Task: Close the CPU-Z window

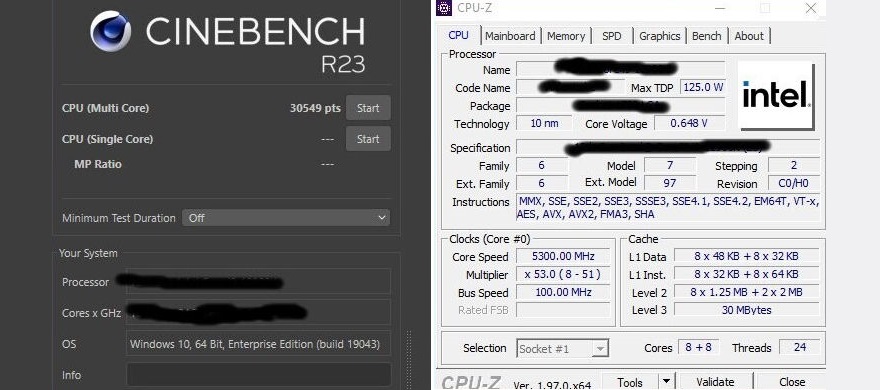Action: coord(811,8)
